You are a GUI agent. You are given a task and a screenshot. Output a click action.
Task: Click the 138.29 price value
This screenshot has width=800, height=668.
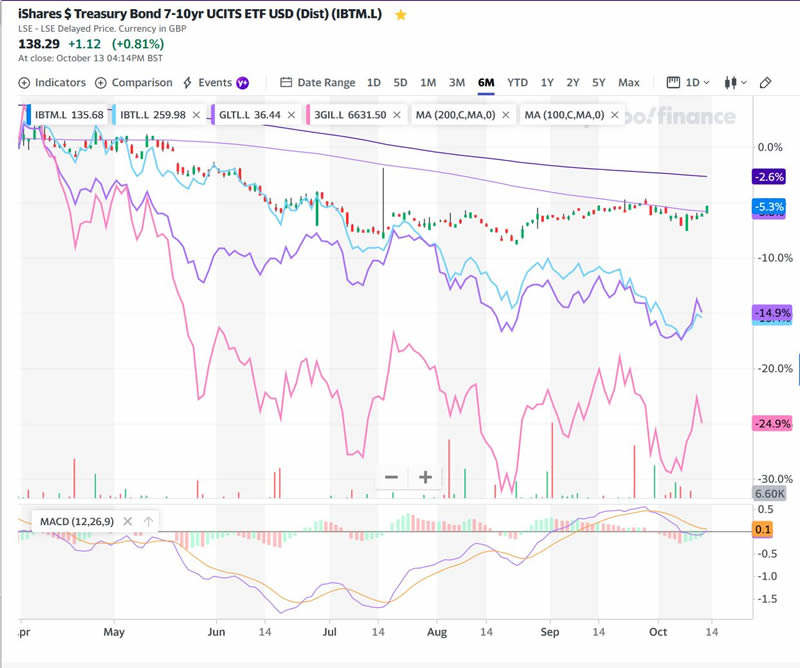tap(39, 44)
